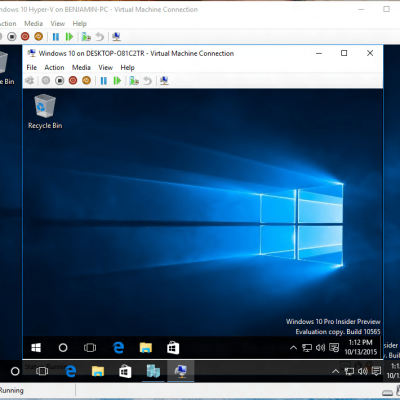Open Help menu in BENJAMIN-PC window
This screenshot has width=400, height=400.
[80, 23]
